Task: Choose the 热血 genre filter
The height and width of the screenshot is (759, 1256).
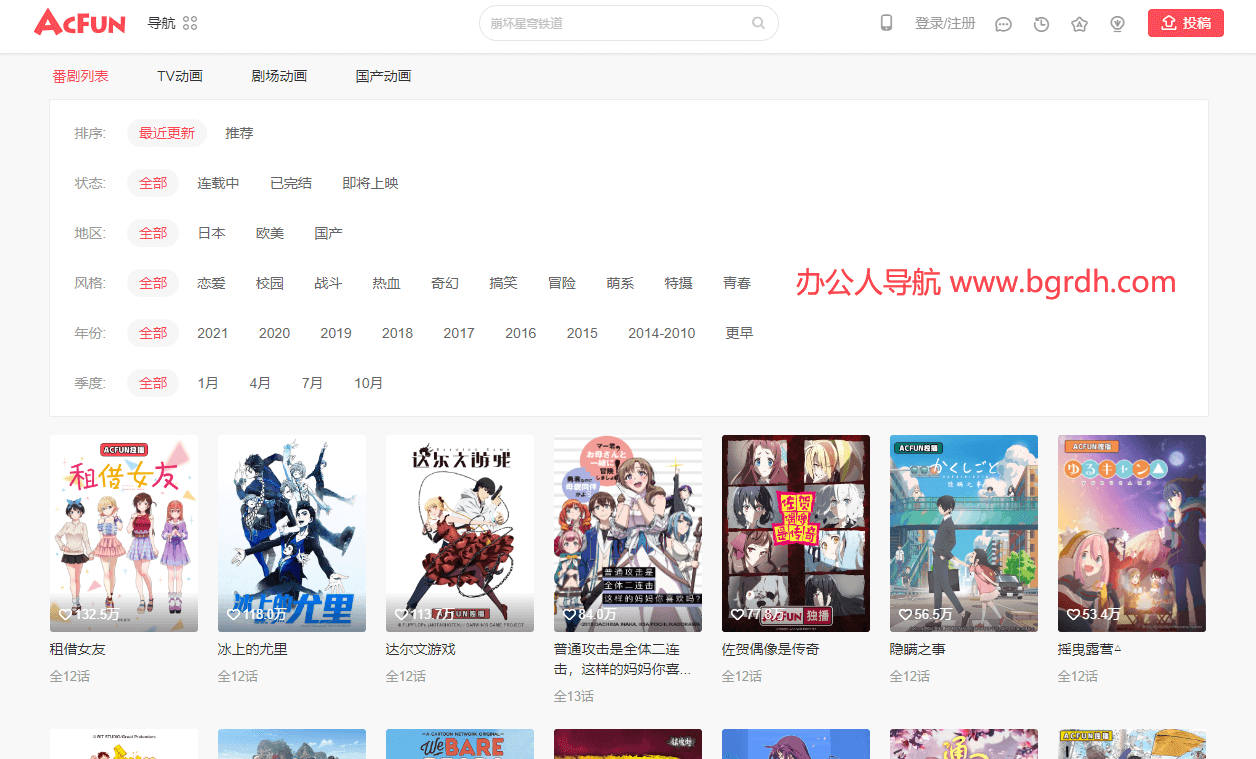Action: coord(386,283)
